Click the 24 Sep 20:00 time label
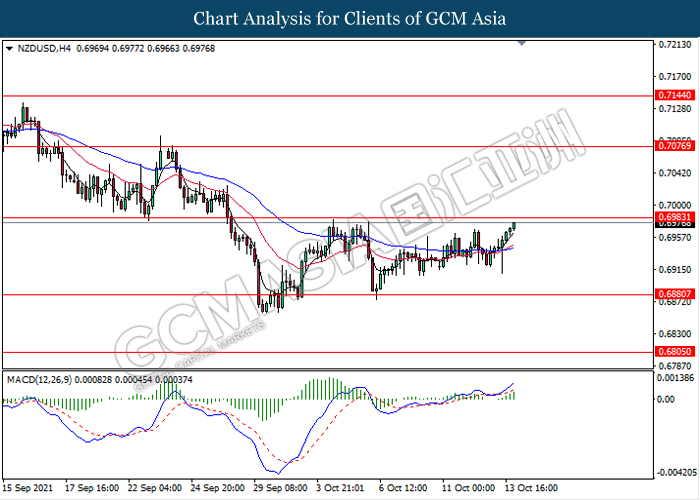The width and height of the screenshot is (700, 500). [217, 488]
